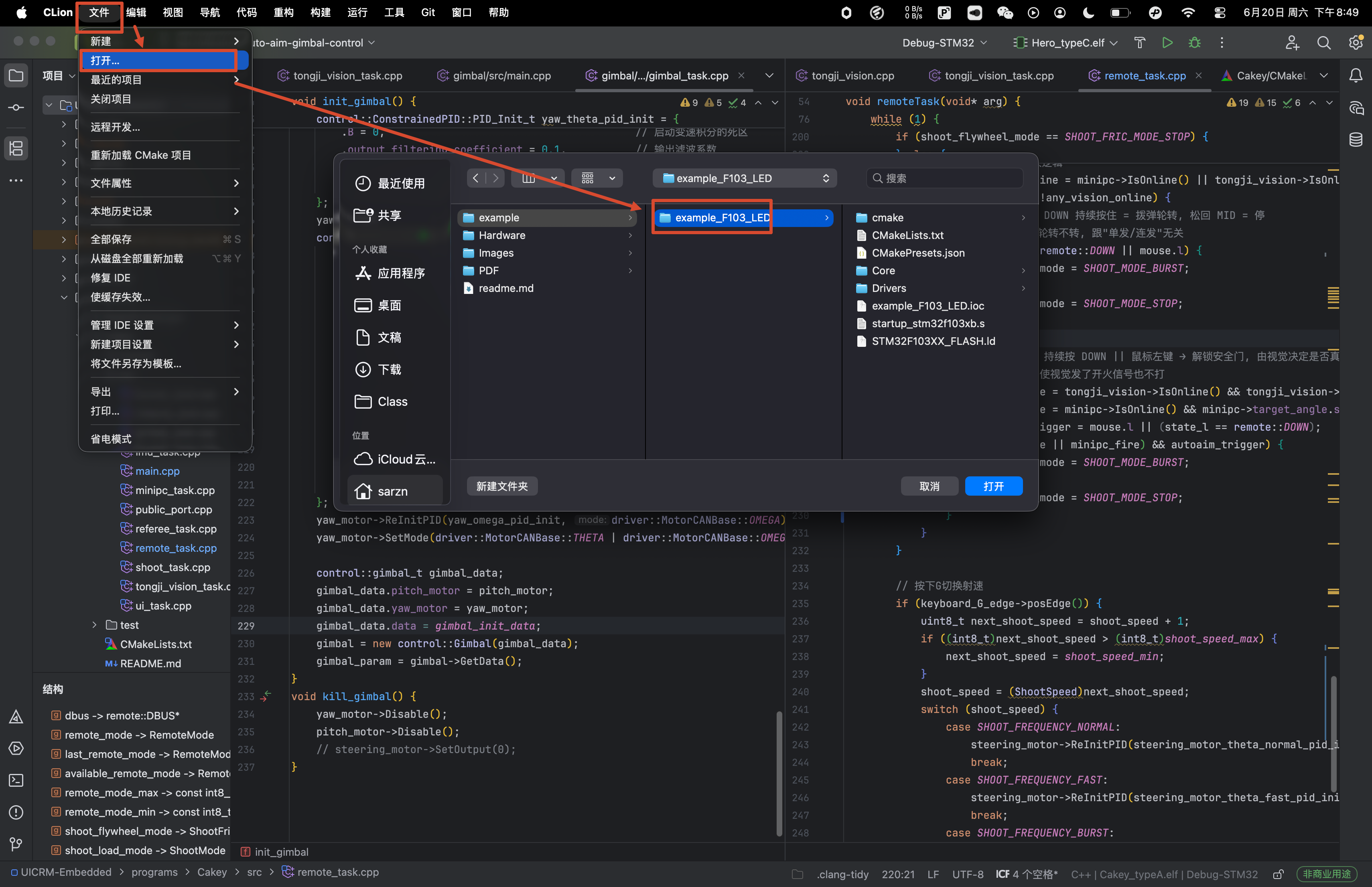Viewport: 1372px width, 887px height.
Task: Toggle read-only lock in status bar
Action: coord(1278,874)
